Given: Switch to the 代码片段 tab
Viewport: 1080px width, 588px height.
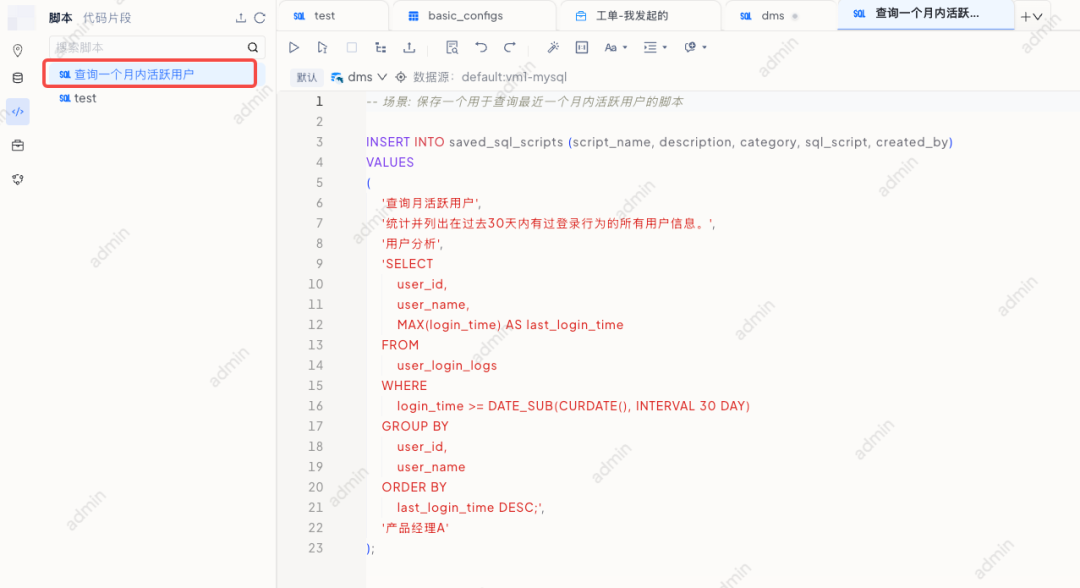Looking at the screenshot, I should click(x=107, y=18).
